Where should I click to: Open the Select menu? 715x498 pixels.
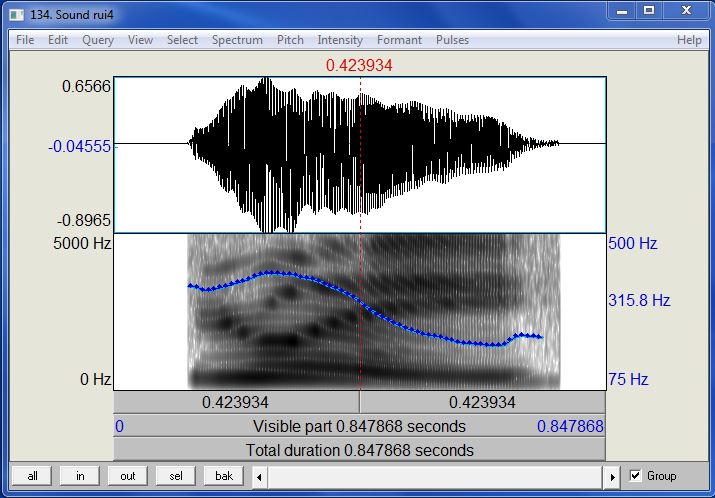(x=182, y=40)
